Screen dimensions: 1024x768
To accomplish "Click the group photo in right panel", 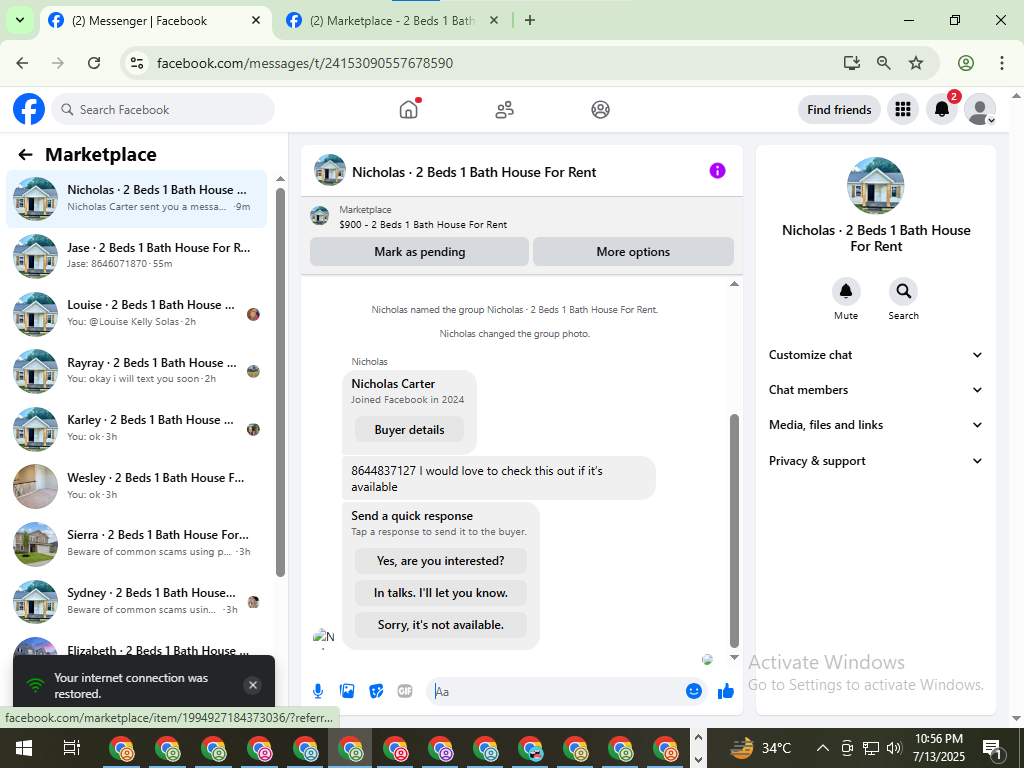I will [875, 185].
